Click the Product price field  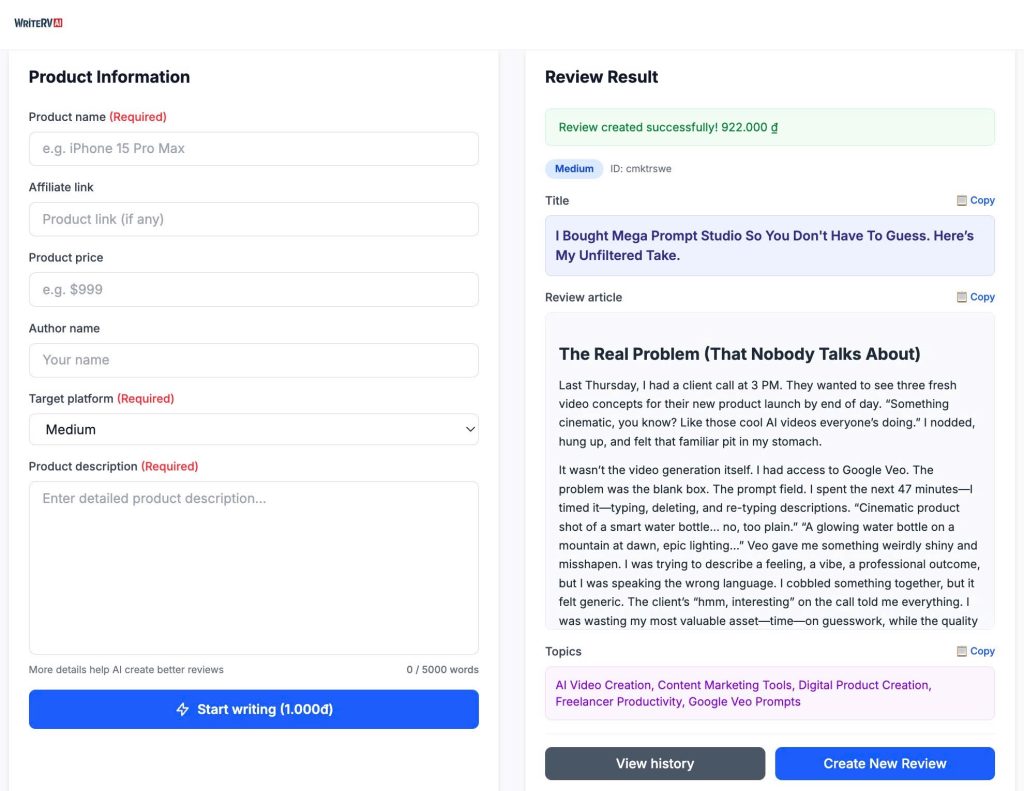[x=253, y=290]
